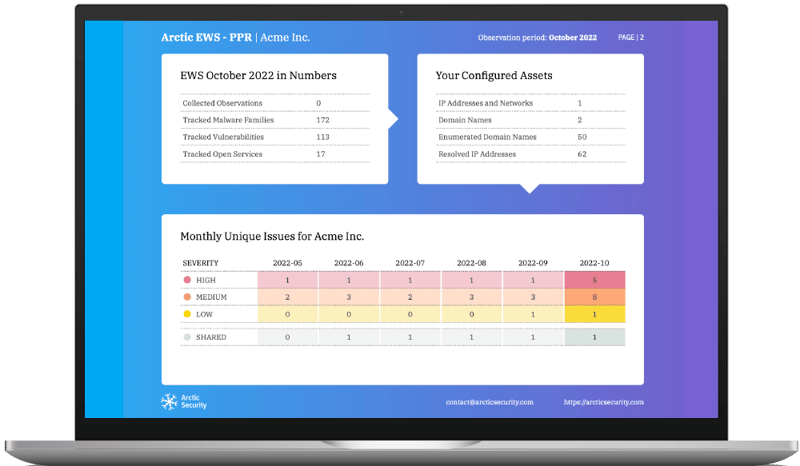Click the Observation period October 2022 text
Viewport: 800px width, 466px height.
click(537, 38)
